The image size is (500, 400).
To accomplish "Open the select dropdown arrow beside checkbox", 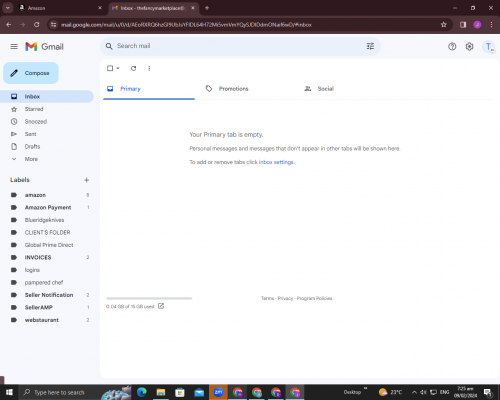I will coord(118,68).
